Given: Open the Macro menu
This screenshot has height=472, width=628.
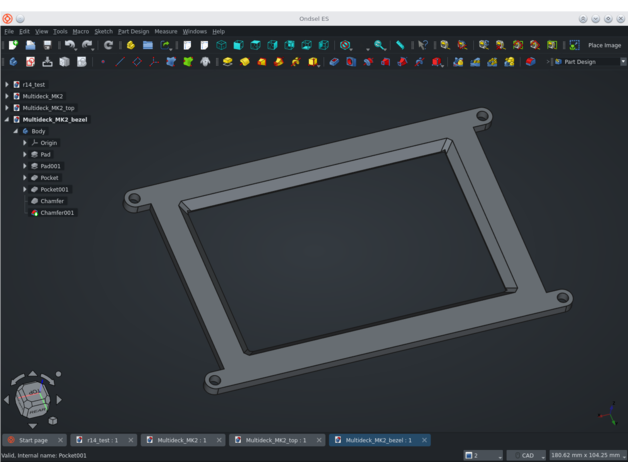Looking at the screenshot, I should 80,31.
